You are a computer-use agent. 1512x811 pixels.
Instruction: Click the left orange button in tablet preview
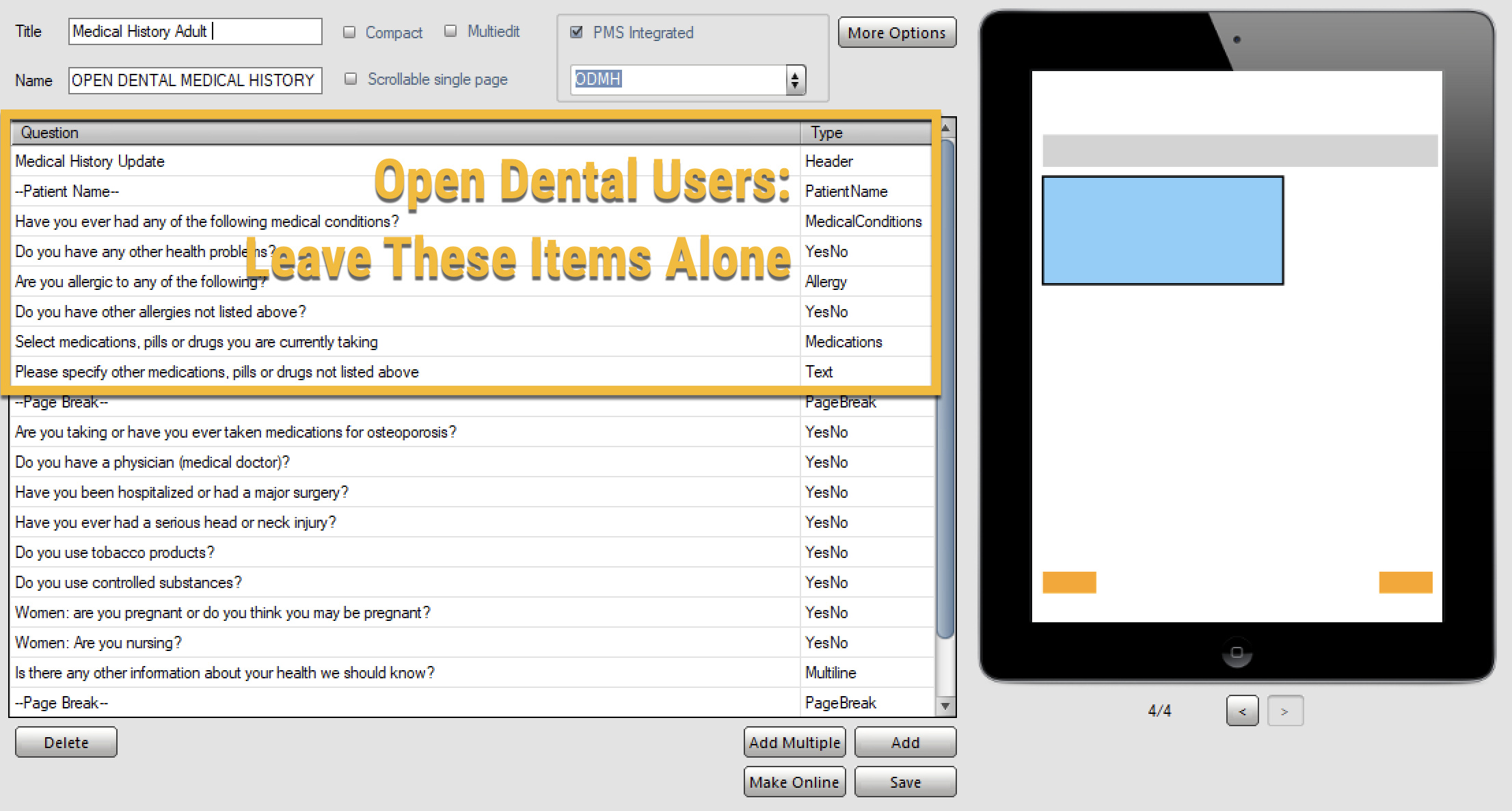(1069, 583)
